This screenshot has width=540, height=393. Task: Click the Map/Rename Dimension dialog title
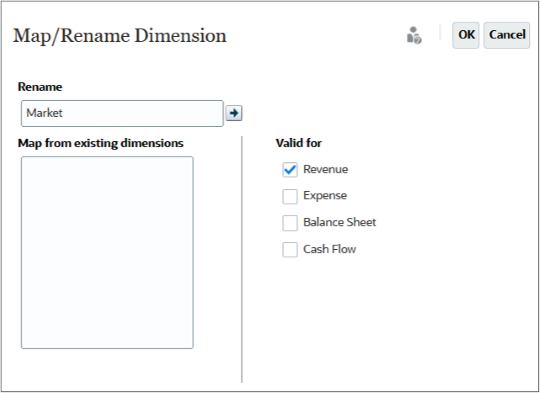[120, 36]
